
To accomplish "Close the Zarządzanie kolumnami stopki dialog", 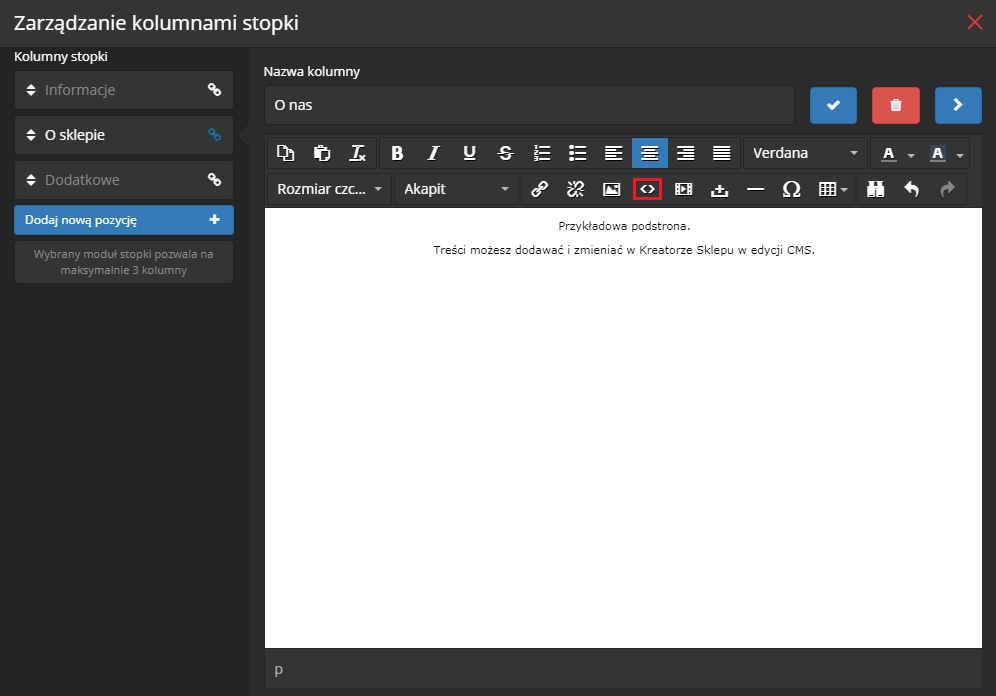I will pos(975,22).
